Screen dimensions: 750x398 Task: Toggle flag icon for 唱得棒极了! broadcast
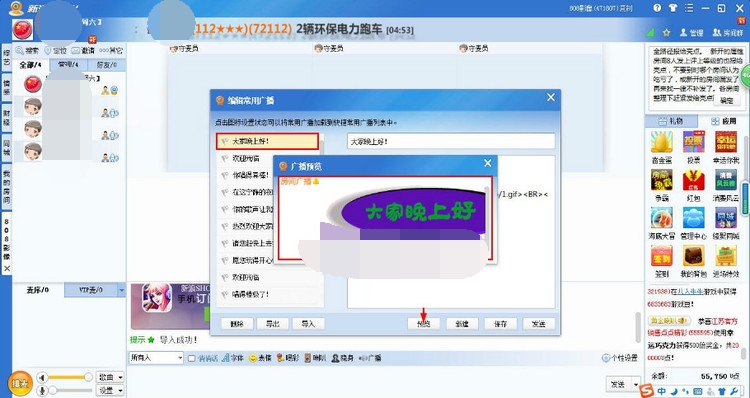tap(224, 295)
